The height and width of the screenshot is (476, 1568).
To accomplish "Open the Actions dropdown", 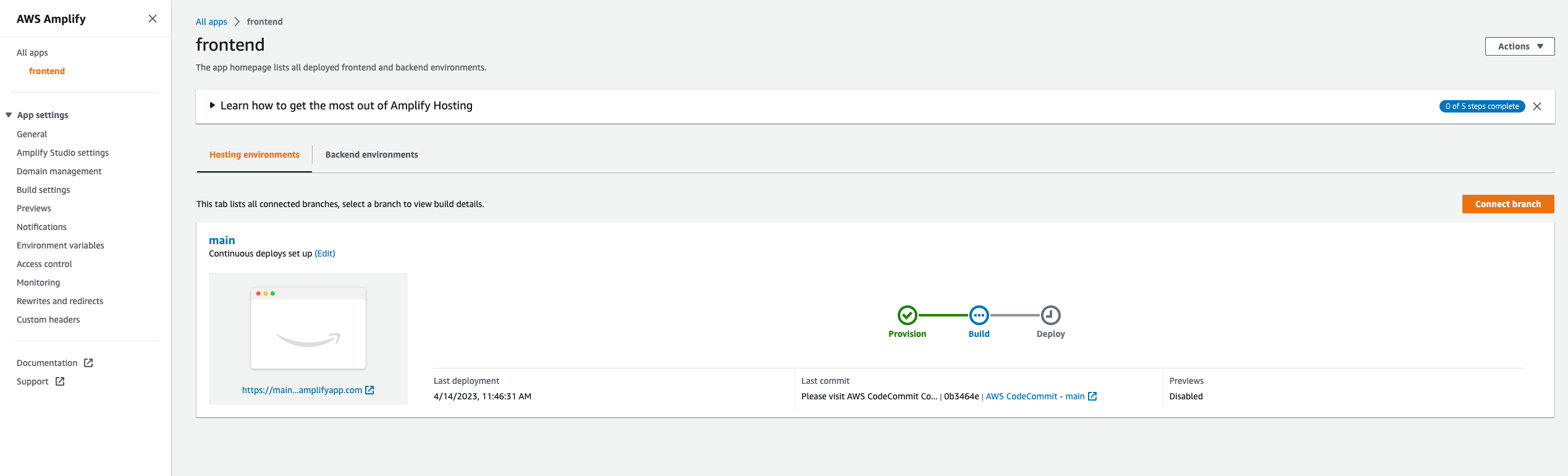I will [x=1520, y=46].
